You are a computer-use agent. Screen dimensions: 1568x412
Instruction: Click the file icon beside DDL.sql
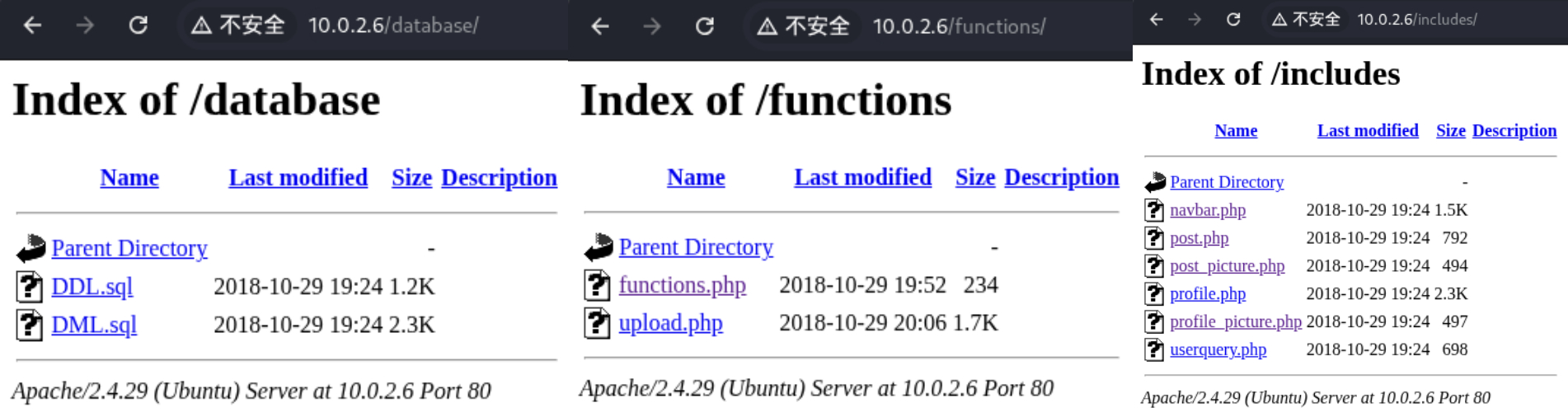tap(30, 287)
